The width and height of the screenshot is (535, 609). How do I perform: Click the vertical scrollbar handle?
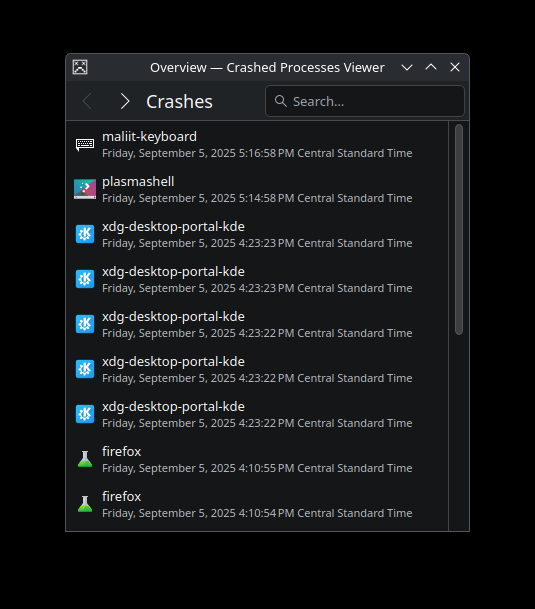tap(459, 229)
